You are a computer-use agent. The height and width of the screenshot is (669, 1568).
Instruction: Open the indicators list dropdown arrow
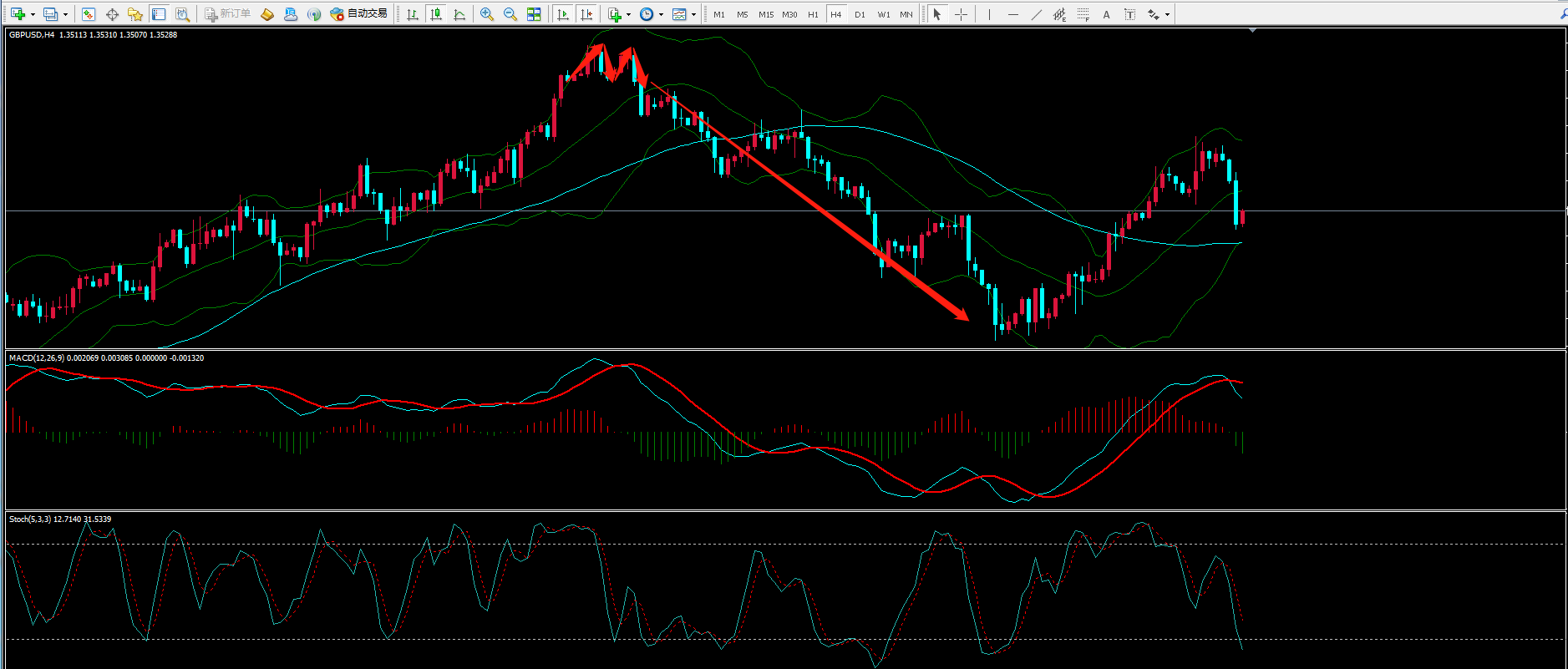click(628, 14)
